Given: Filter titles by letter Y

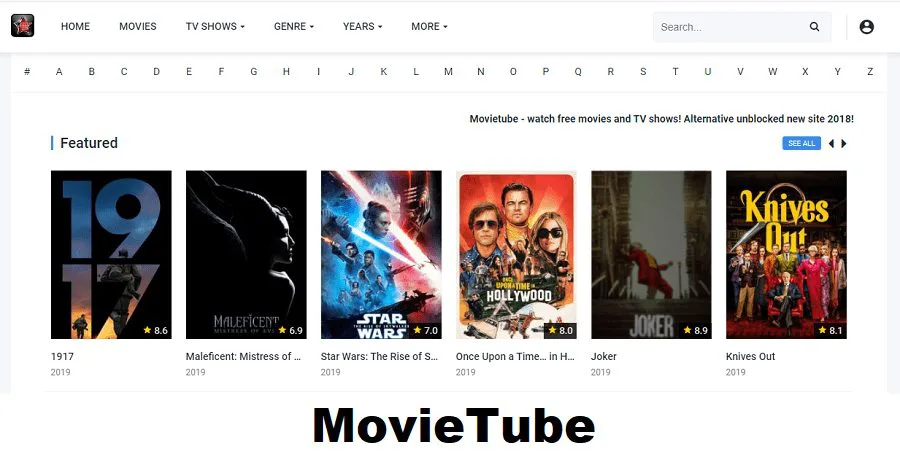Looking at the screenshot, I should click(837, 72).
